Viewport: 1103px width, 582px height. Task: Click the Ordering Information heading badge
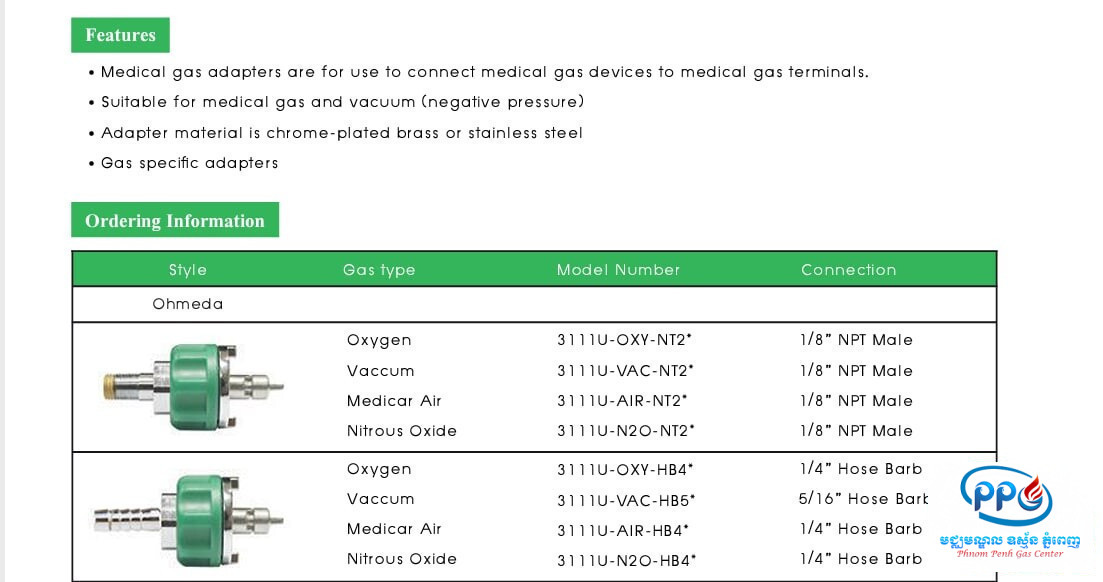175,220
